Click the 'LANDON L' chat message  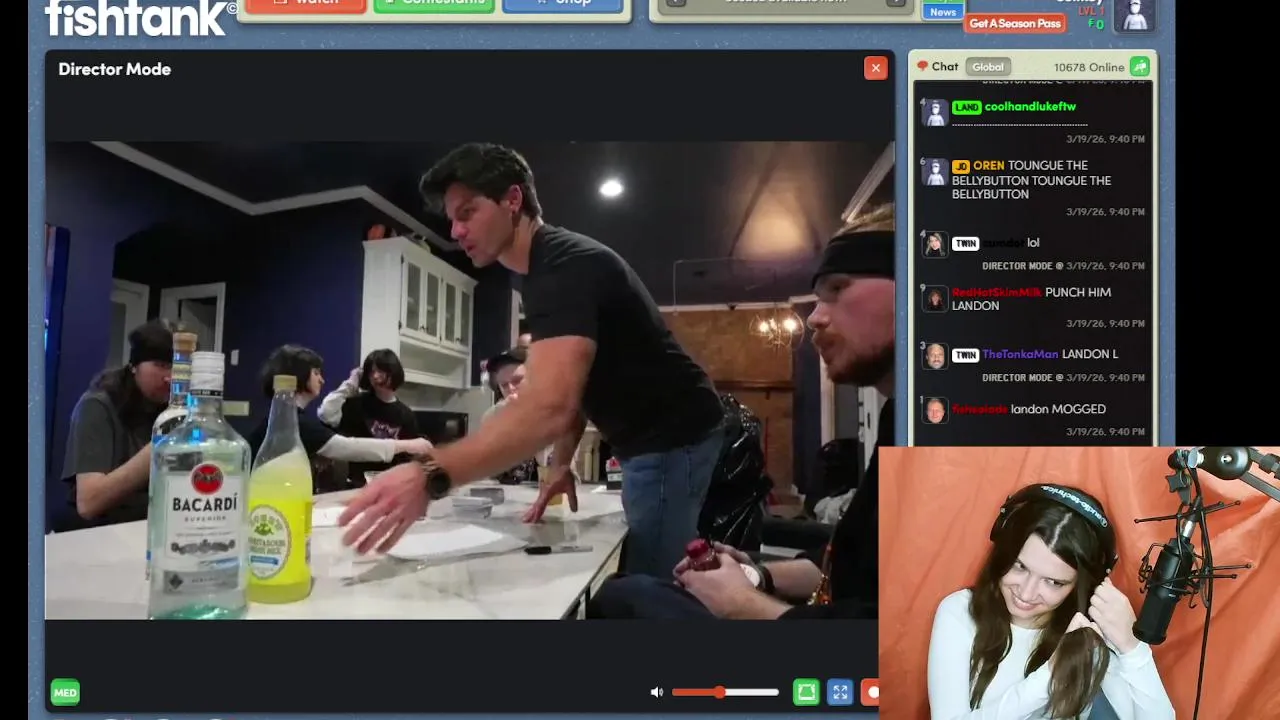(1090, 354)
